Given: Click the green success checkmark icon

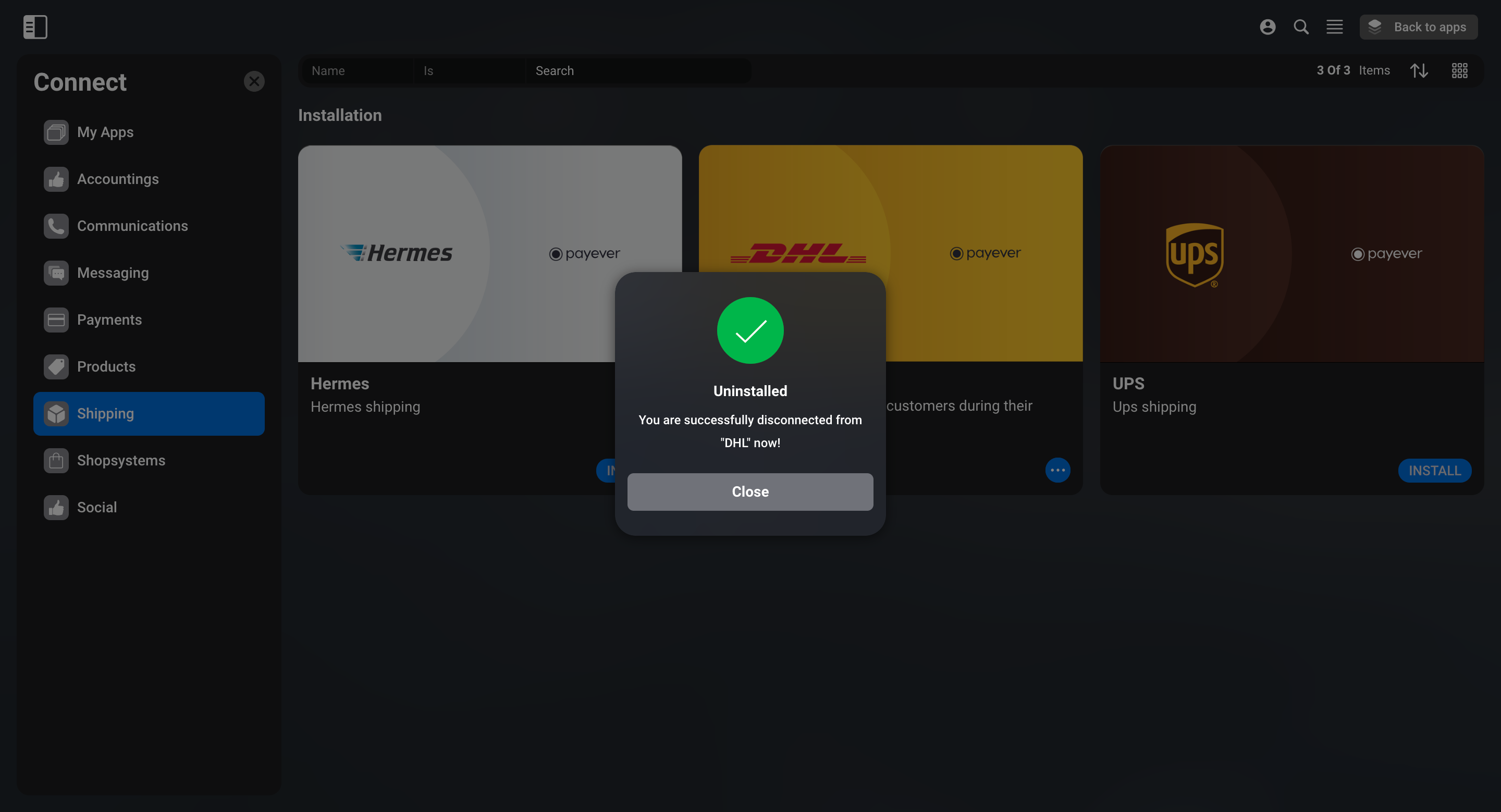Looking at the screenshot, I should [x=750, y=330].
